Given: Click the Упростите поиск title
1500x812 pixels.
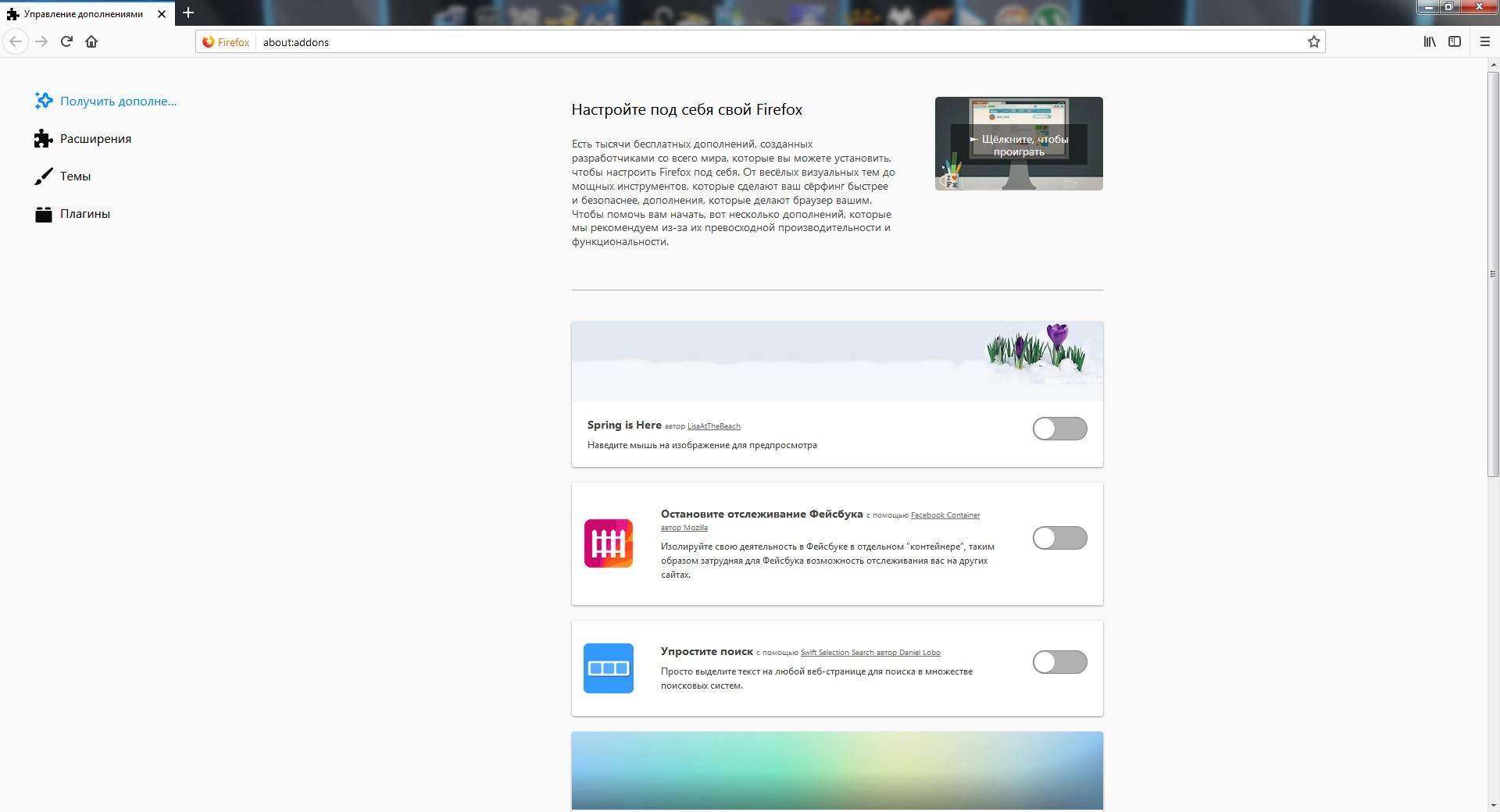Looking at the screenshot, I should 707,651.
